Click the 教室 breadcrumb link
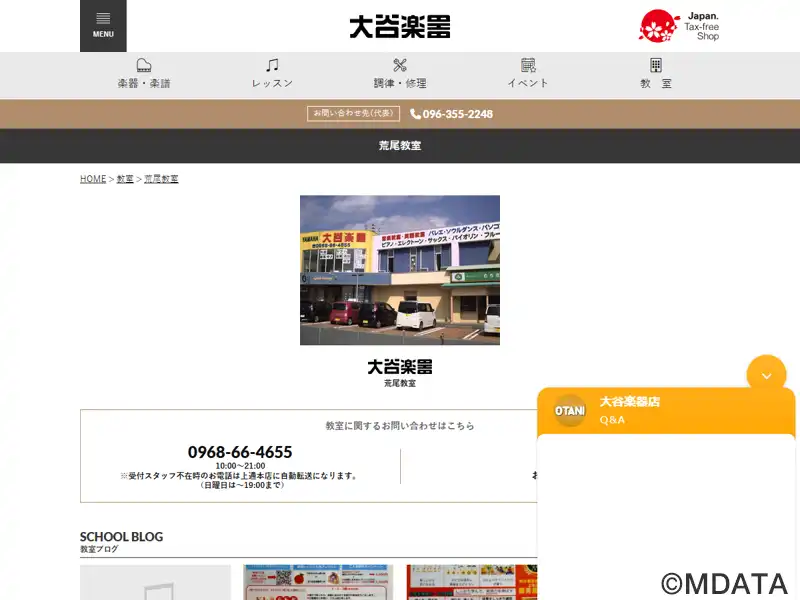Image resolution: width=800 pixels, height=600 pixels. (x=125, y=179)
